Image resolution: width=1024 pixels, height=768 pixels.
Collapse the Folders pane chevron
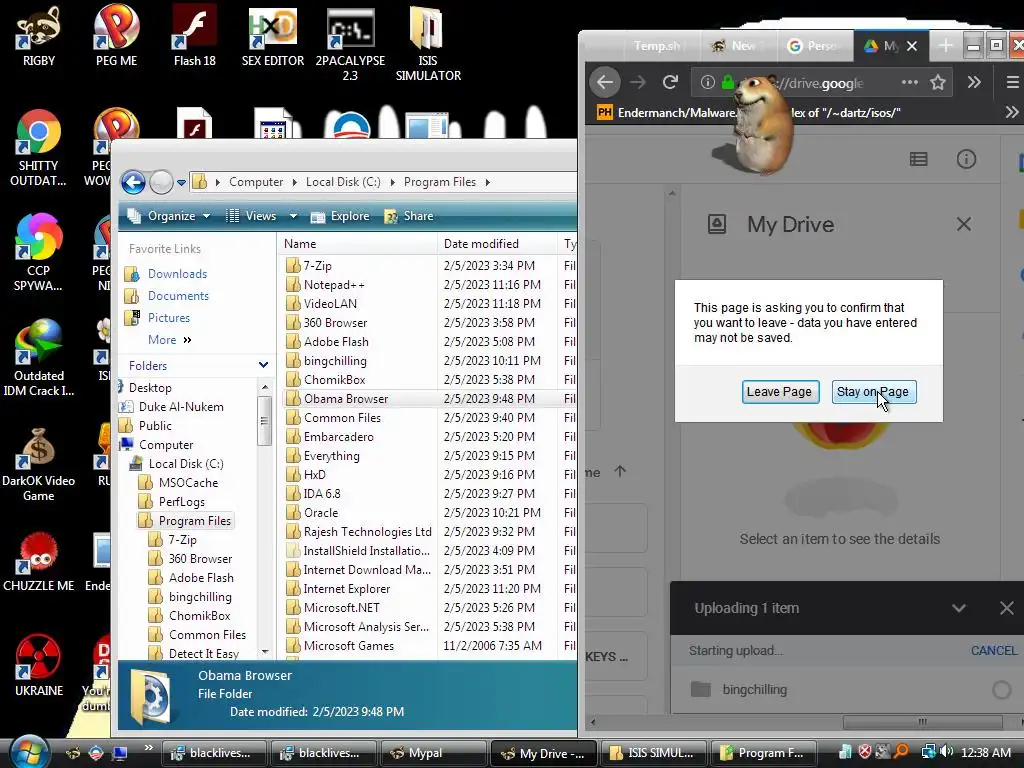pyautogui.click(x=263, y=365)
